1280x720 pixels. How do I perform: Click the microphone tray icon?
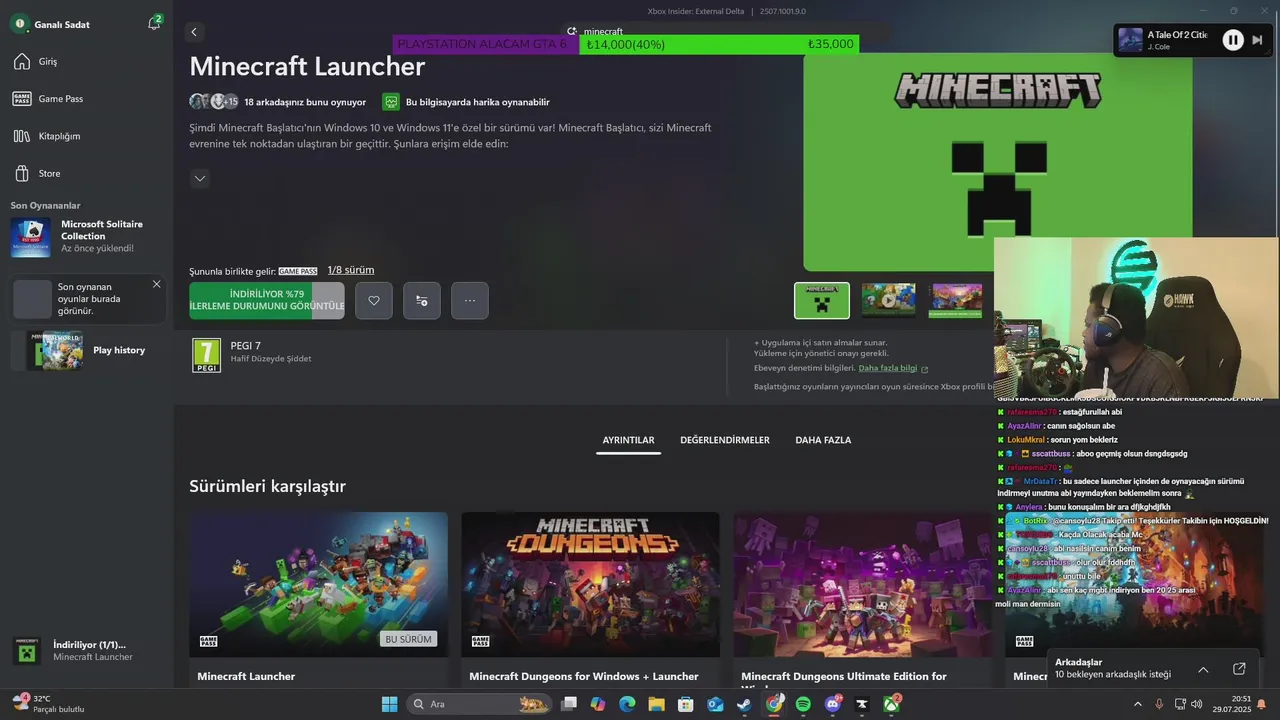[x=1159, y=704]
